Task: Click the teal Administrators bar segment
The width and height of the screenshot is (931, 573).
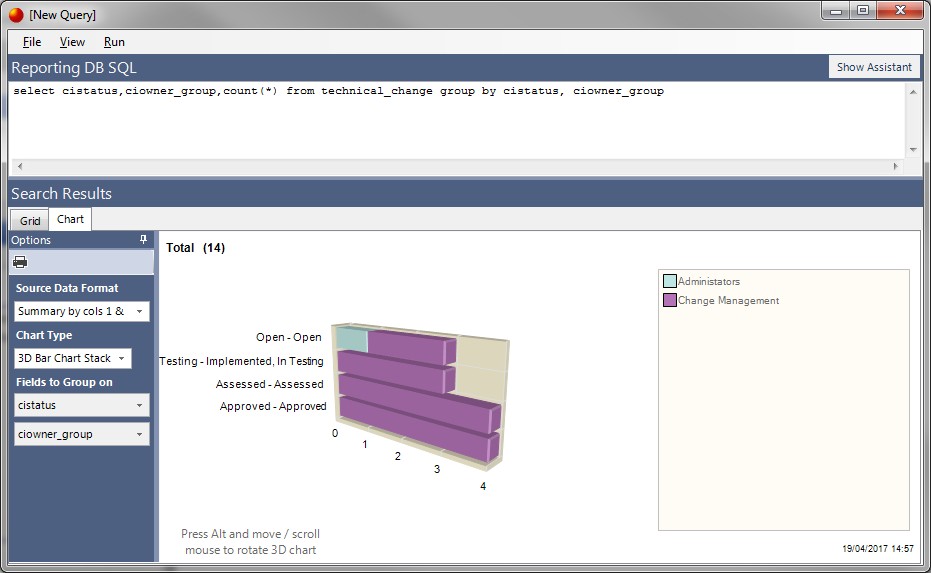Action: tap(352, 339)
